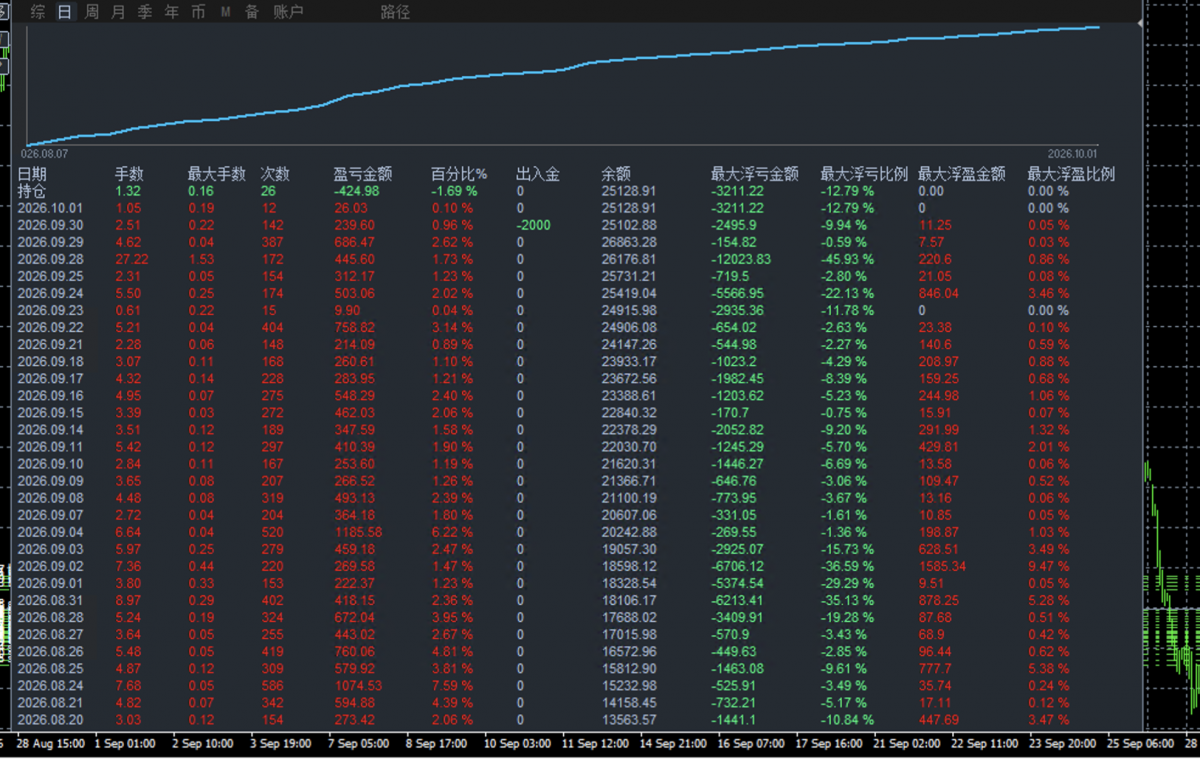The width and height of the screenshot is (1200, 759).
Task: Click the 最大手数 column header
Action: pyautogui.click(x=217, y=174)
